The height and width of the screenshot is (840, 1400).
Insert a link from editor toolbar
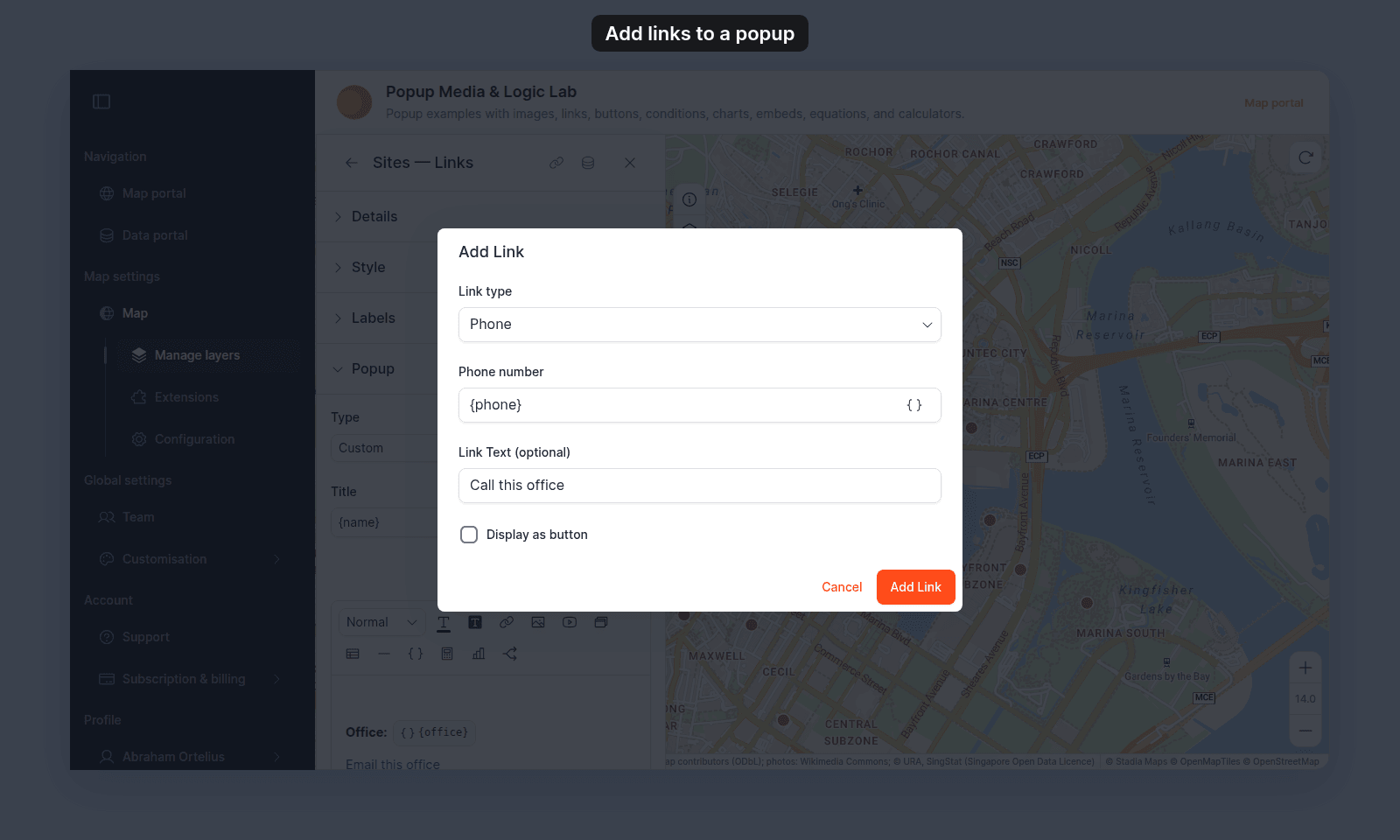507,623
